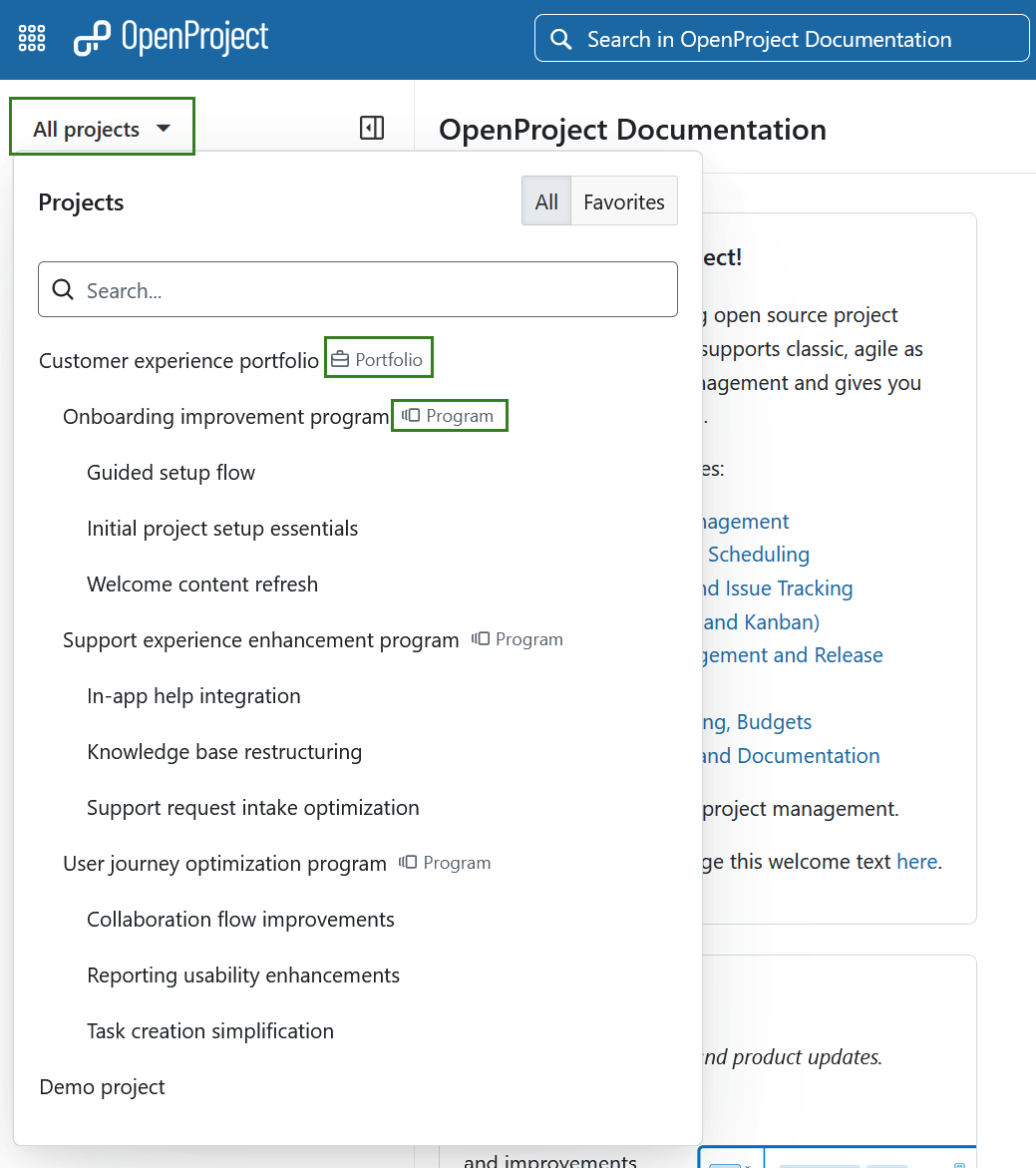This screenshot has width=1036, height=1168.
Task: Click the magnifier in the documentation search bar
Action: (x=560, y=38)
